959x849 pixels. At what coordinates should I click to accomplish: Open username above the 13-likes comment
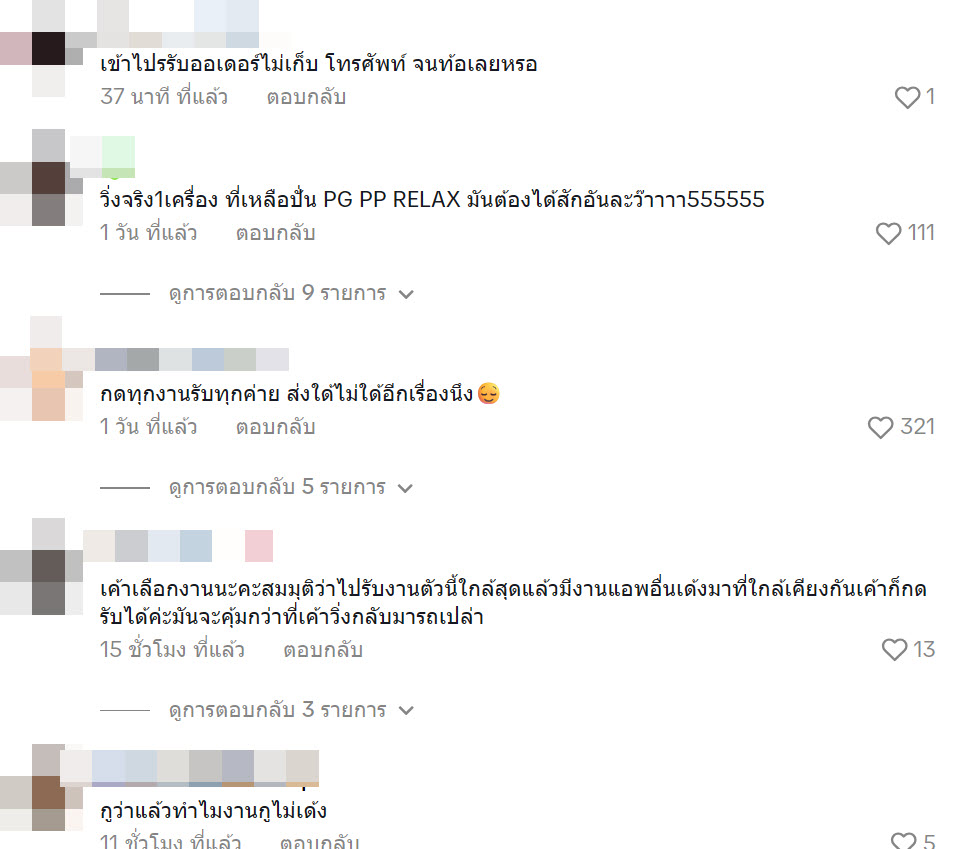(178, 546)
